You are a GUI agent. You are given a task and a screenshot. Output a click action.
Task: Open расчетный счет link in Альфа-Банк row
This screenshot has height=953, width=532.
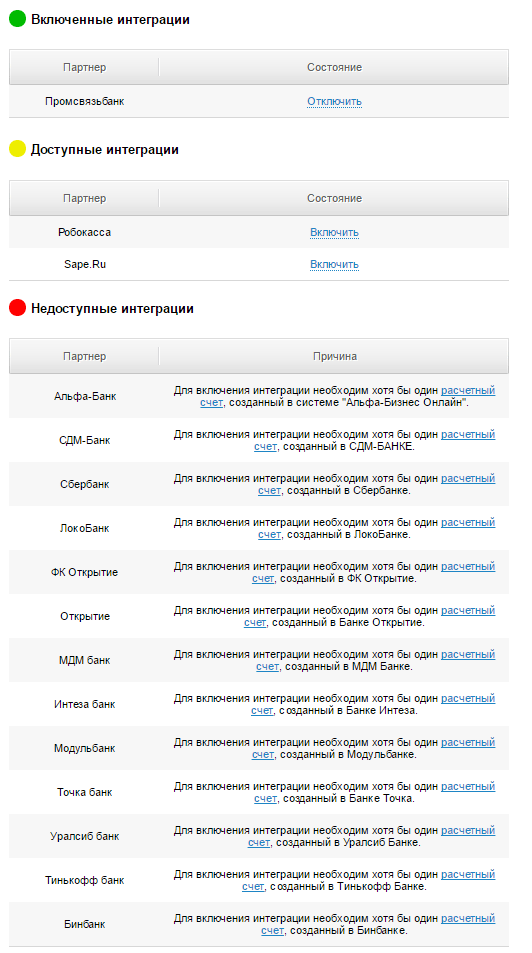point(468,390)
